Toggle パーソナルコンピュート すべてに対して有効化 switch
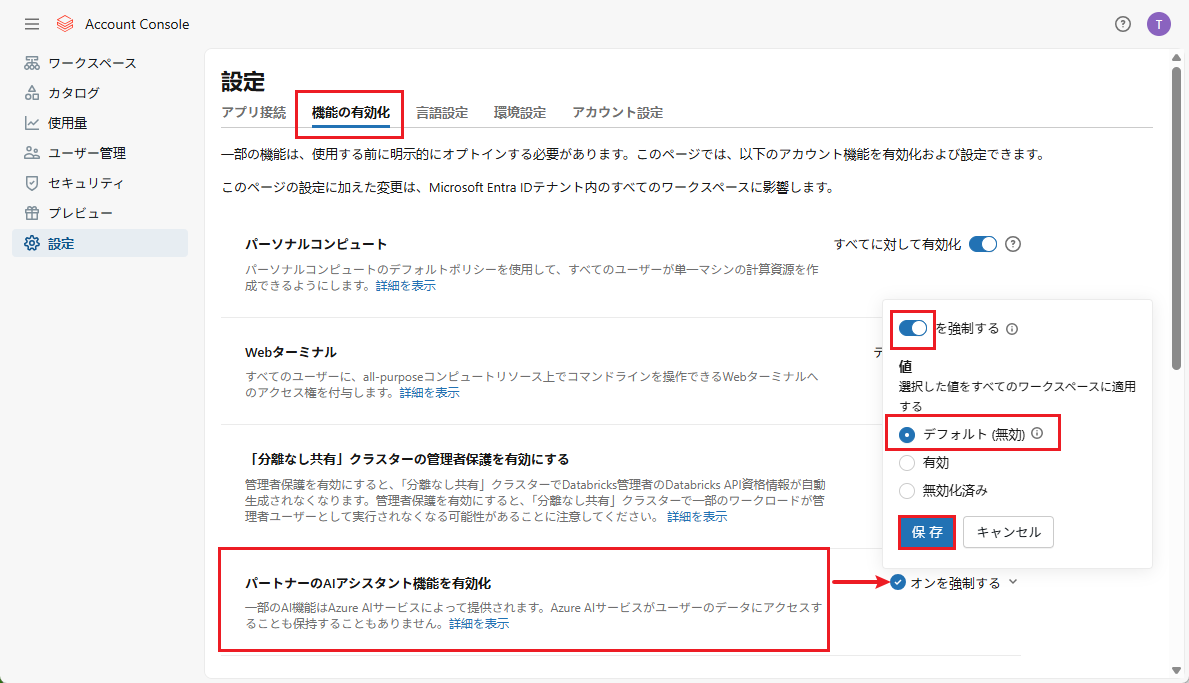Screen dimensions: 1189x683 pyautogui.click(x=983, y=244)
